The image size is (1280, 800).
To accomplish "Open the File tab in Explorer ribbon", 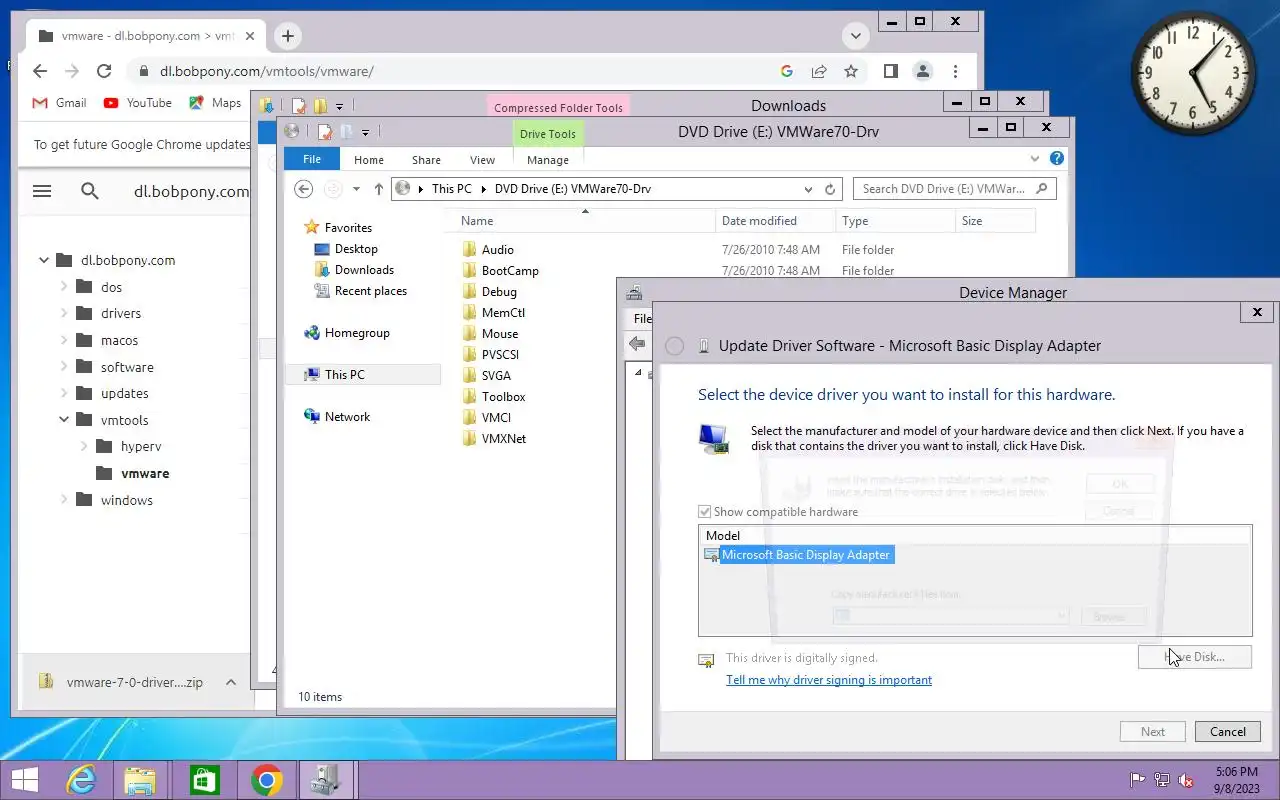I will point(312,159).
